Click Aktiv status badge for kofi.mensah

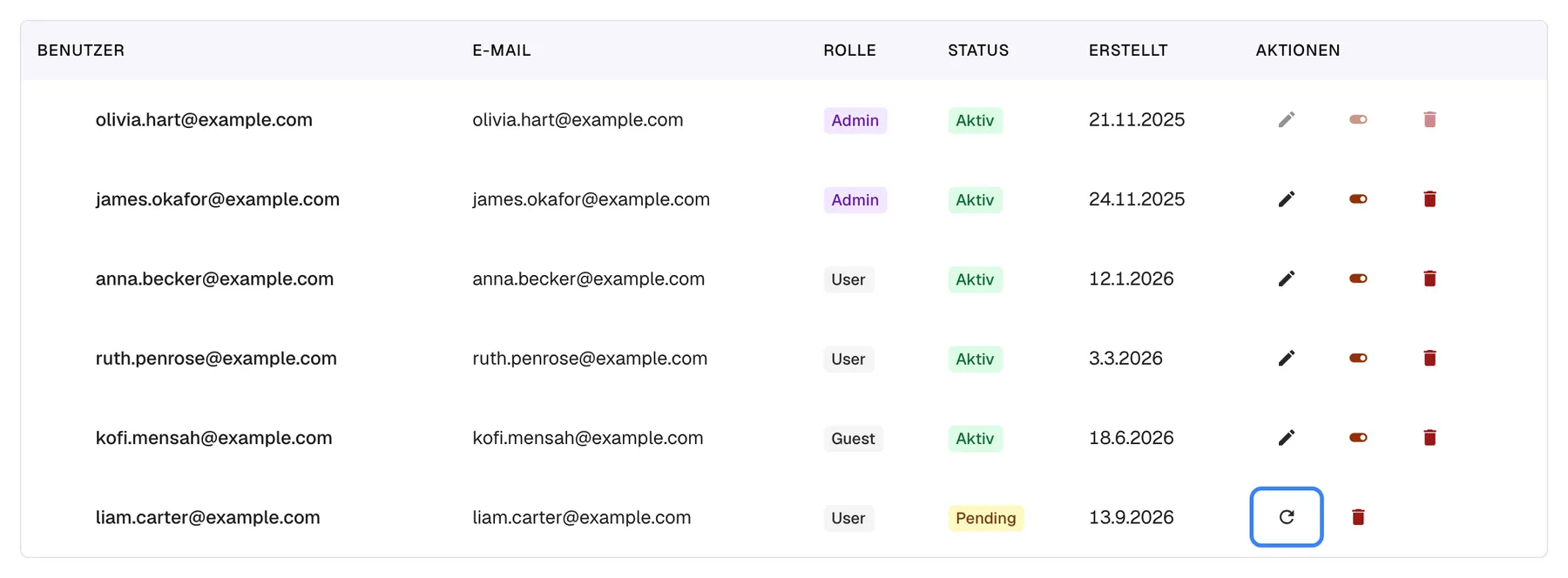point(975,439)
